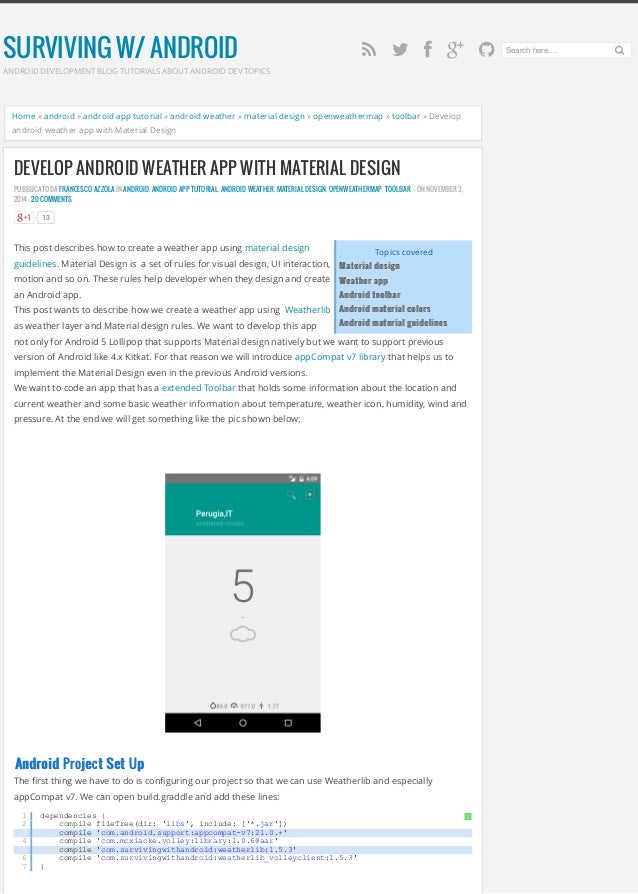Open the Google Plus icon in header
The height and width of the screenshot is (894, 638).
(x=455, y=50)
